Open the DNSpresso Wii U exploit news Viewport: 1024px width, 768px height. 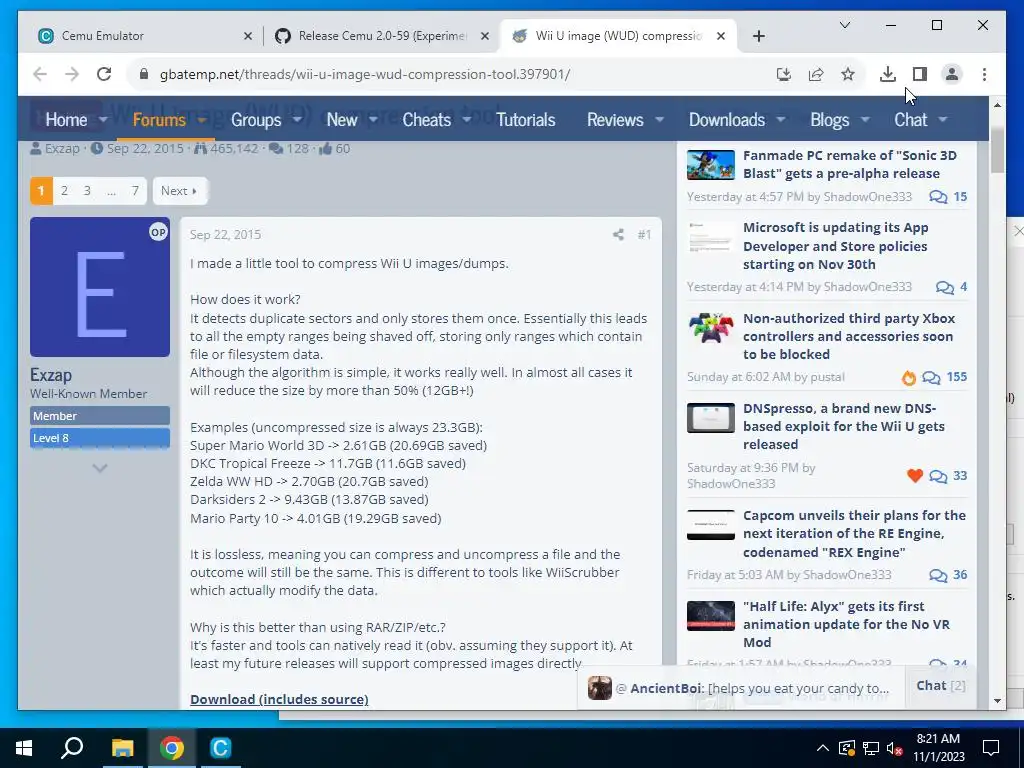click(844, 426)
